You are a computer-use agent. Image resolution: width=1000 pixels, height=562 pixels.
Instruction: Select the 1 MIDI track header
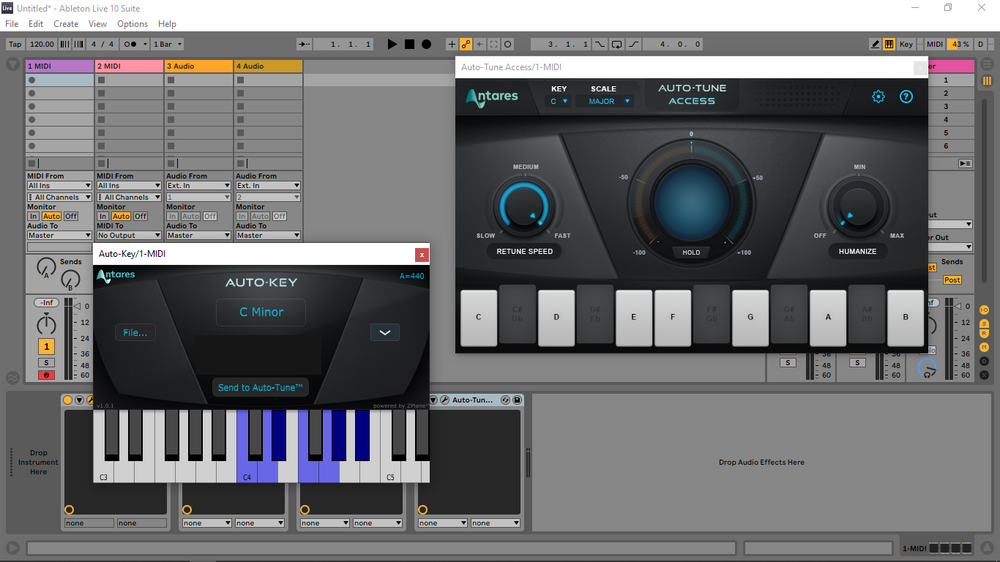pos(59,66)
